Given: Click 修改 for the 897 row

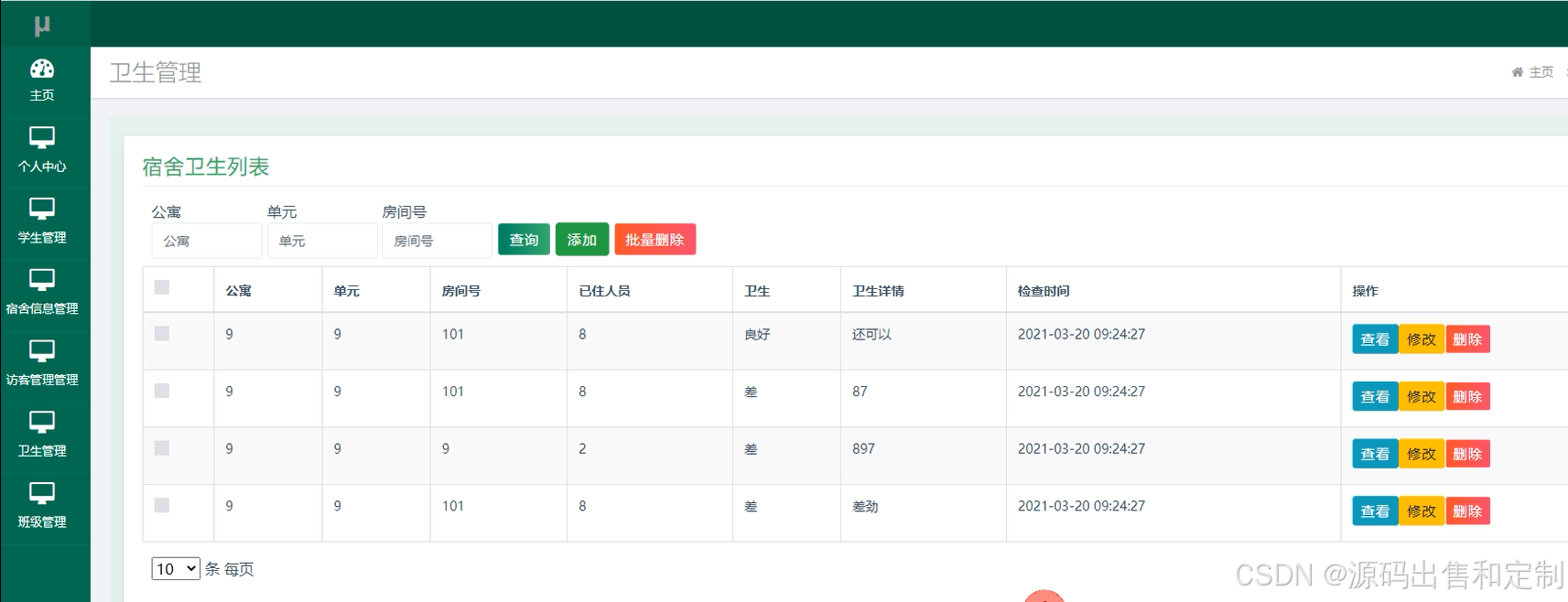Looking at the screenshot, I should [x=1422, y=454].
